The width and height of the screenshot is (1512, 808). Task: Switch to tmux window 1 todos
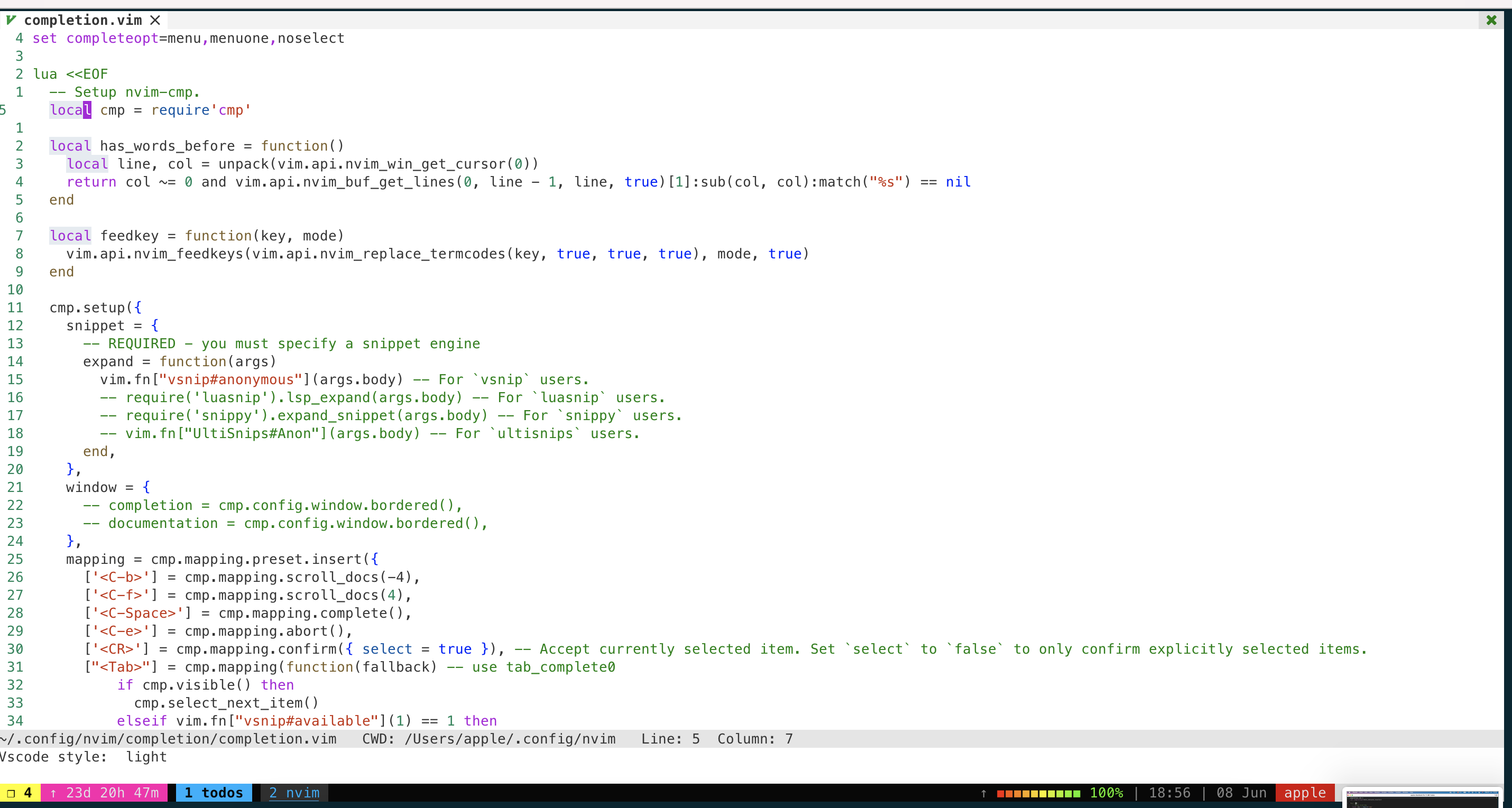tap(214, 793)
